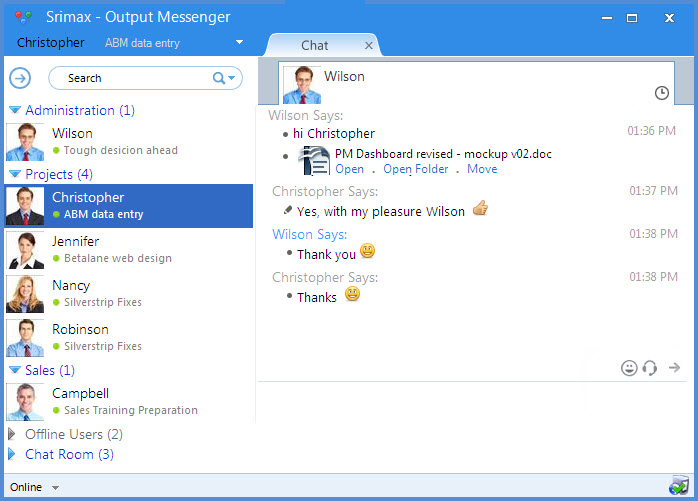Click the status bar icon bottom right
Screen dimensions: 698x501
pyautogui.click(x=679, y=487)
